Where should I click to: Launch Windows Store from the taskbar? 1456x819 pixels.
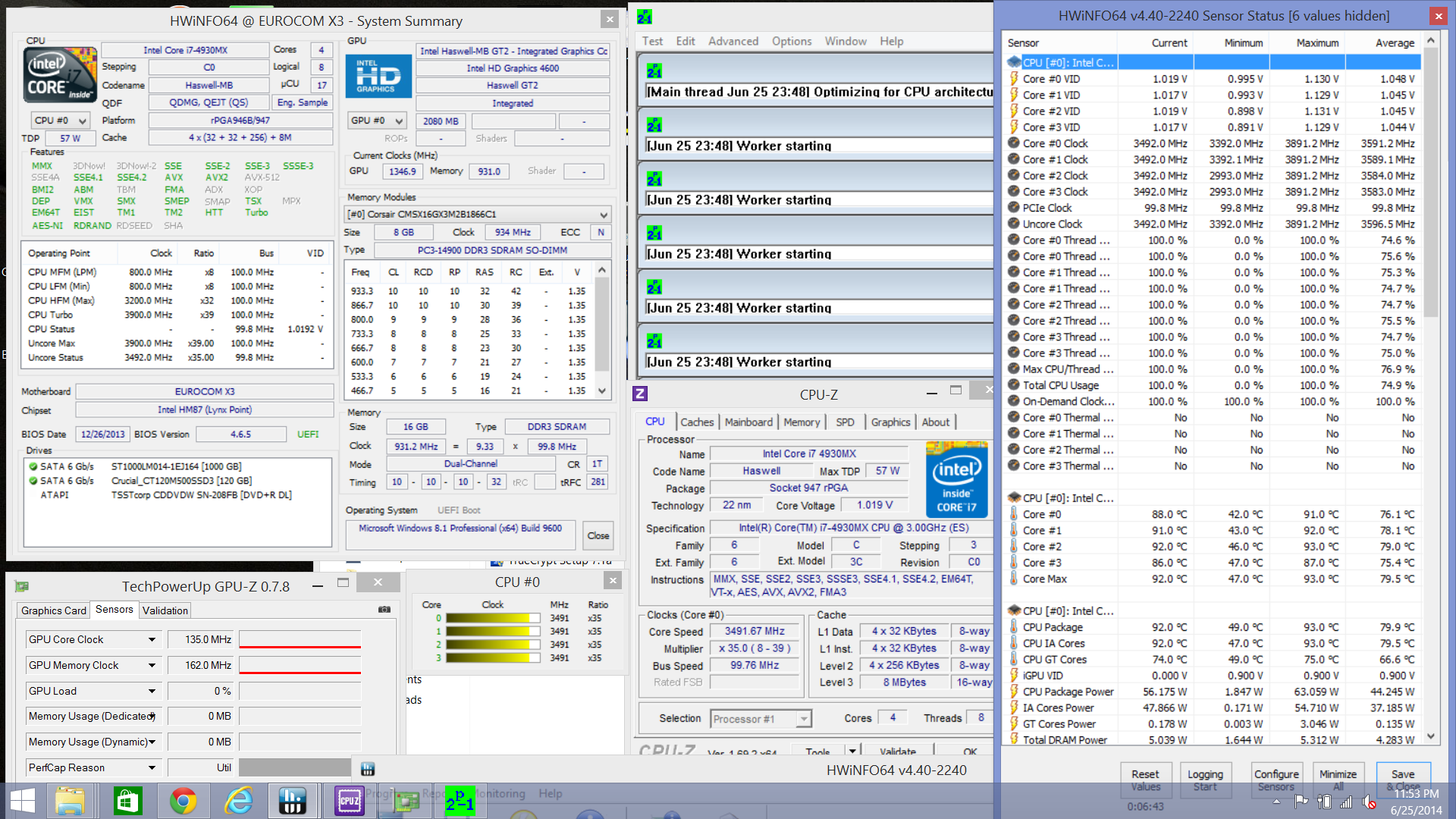[x=127, y=801]
